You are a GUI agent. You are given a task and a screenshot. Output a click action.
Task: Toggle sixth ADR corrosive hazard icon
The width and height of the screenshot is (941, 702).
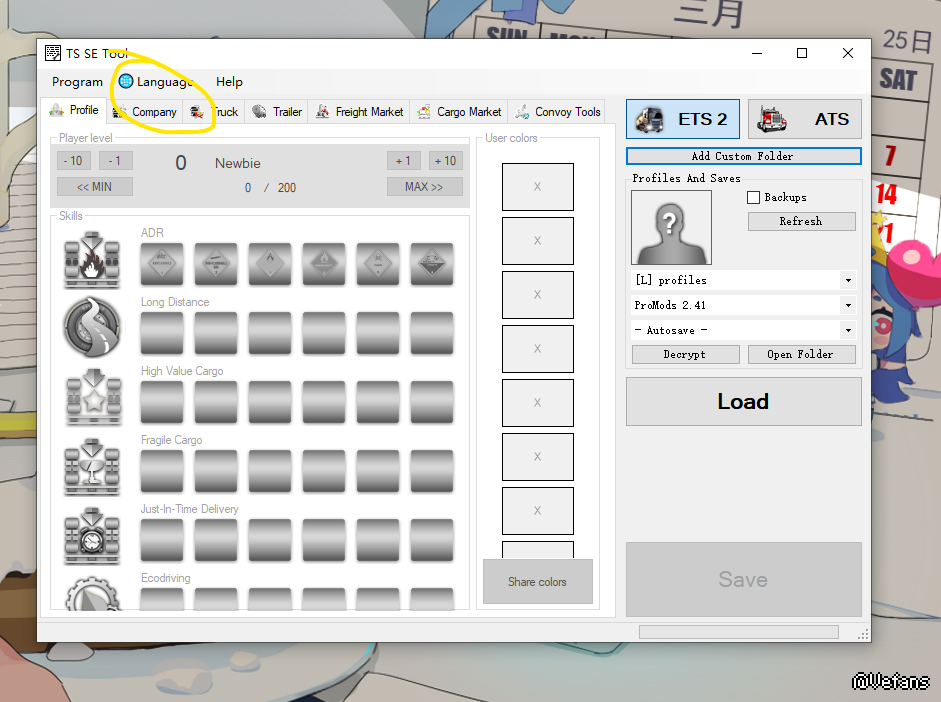432,264
